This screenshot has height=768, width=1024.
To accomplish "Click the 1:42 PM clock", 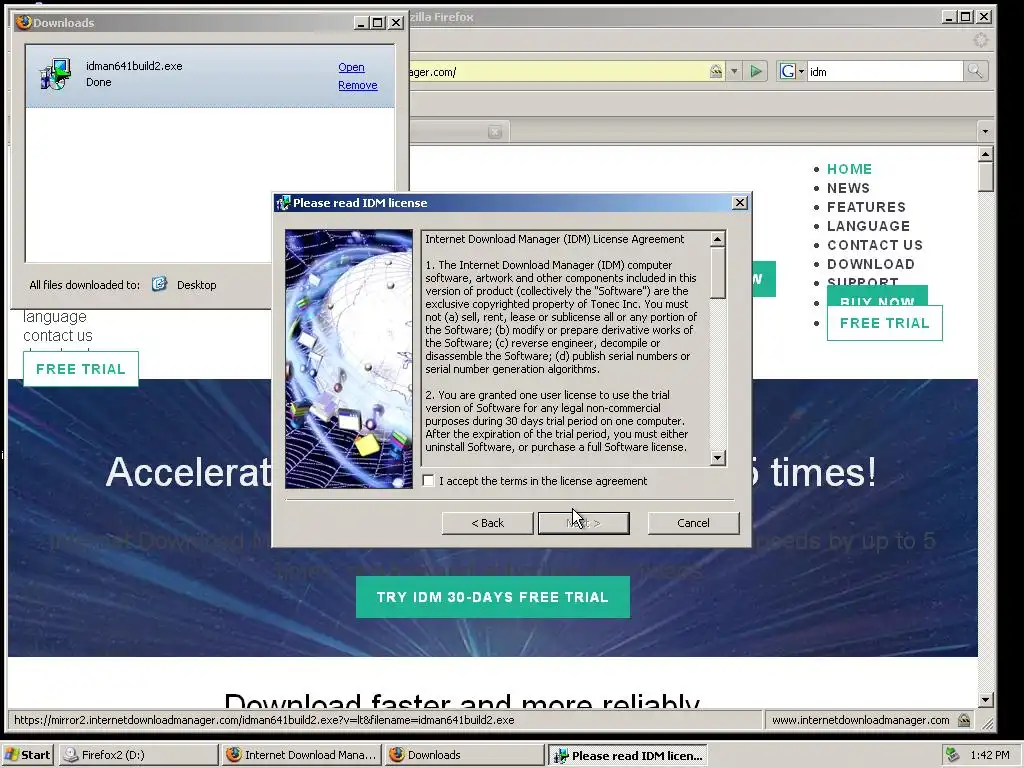I will coord(990,755).
